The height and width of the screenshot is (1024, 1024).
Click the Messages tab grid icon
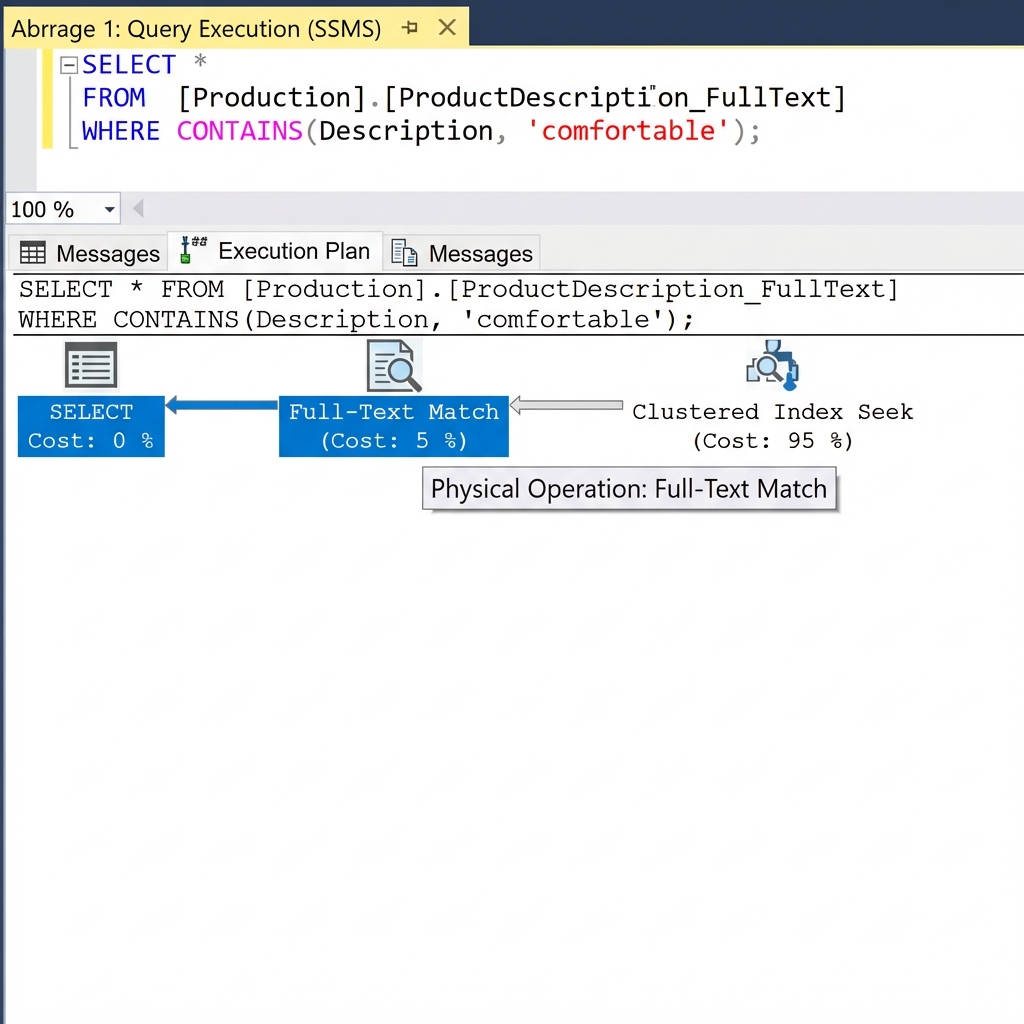(33, 252)
